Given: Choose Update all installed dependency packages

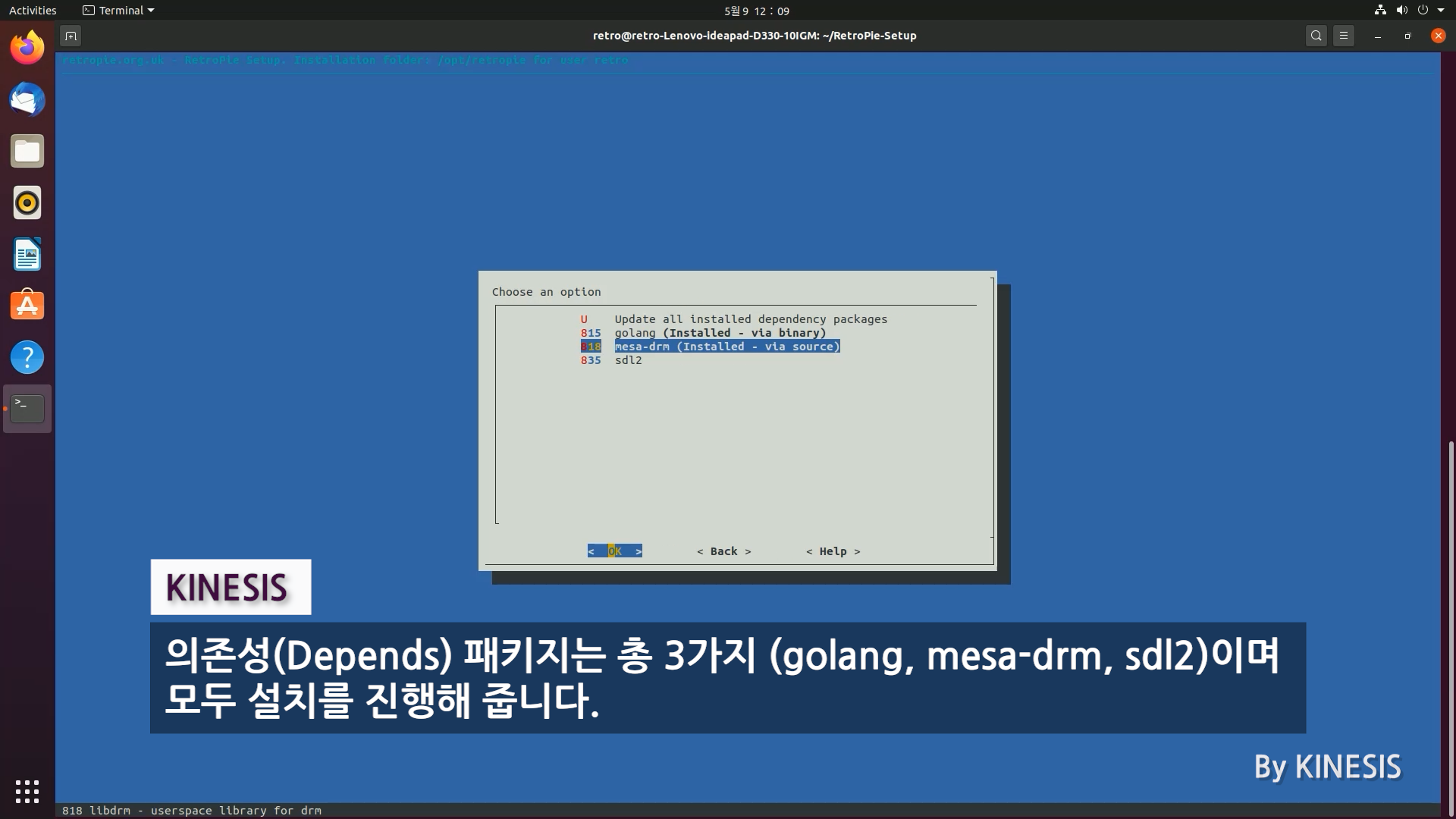Looking at the screenshot, I should coord(750,319).
